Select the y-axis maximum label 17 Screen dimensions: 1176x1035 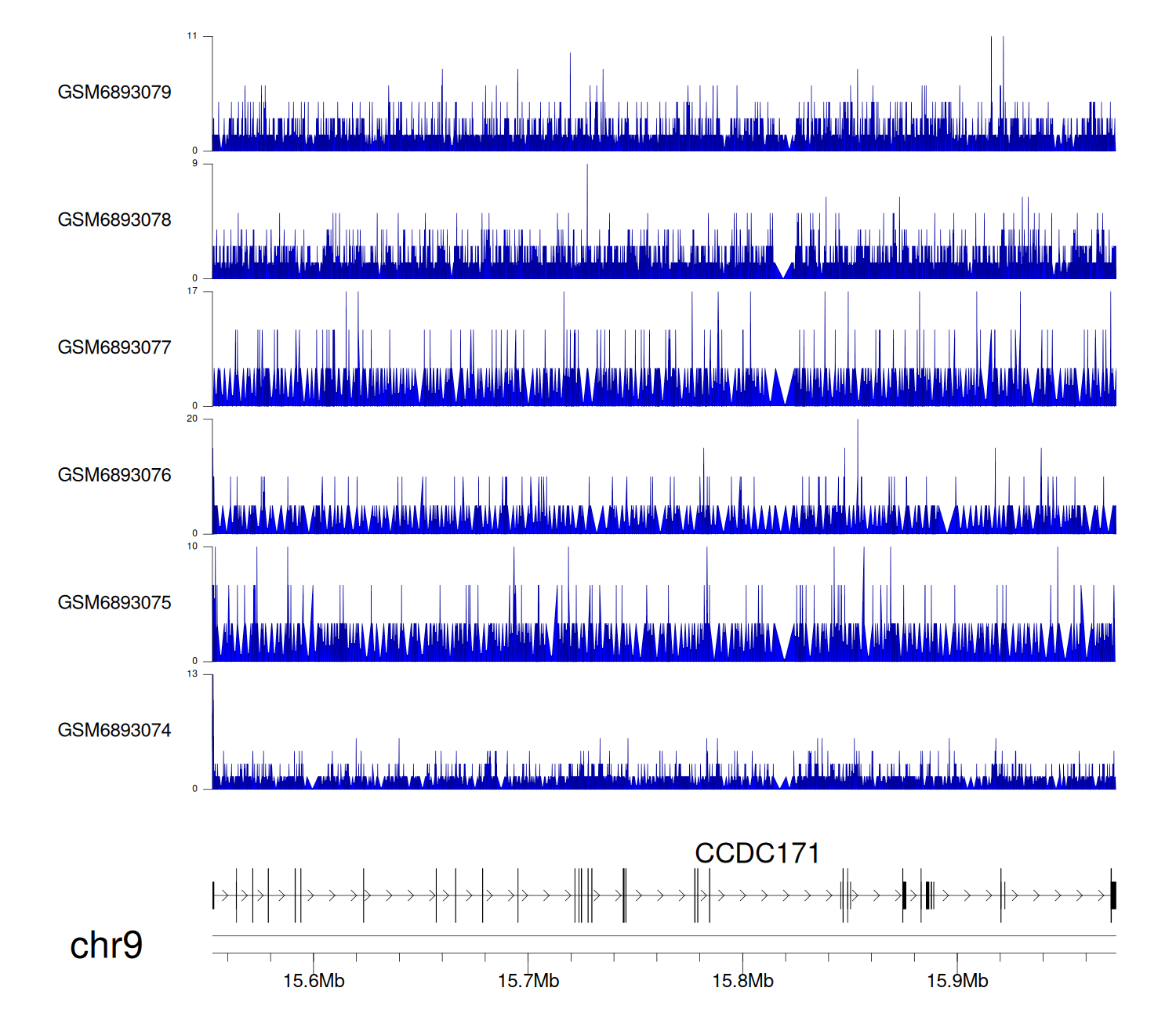point(192,292)
